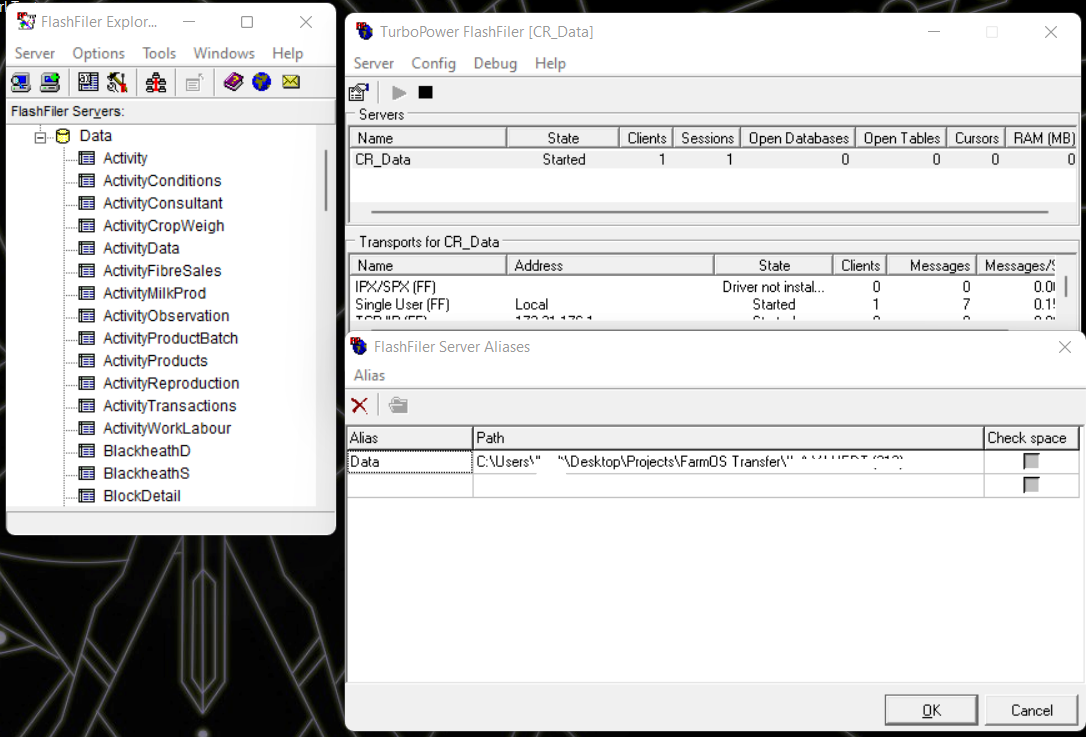Click table icon next to ActivityMilkProd
This screenshot has width=1086, height=737.
[87, 293]
